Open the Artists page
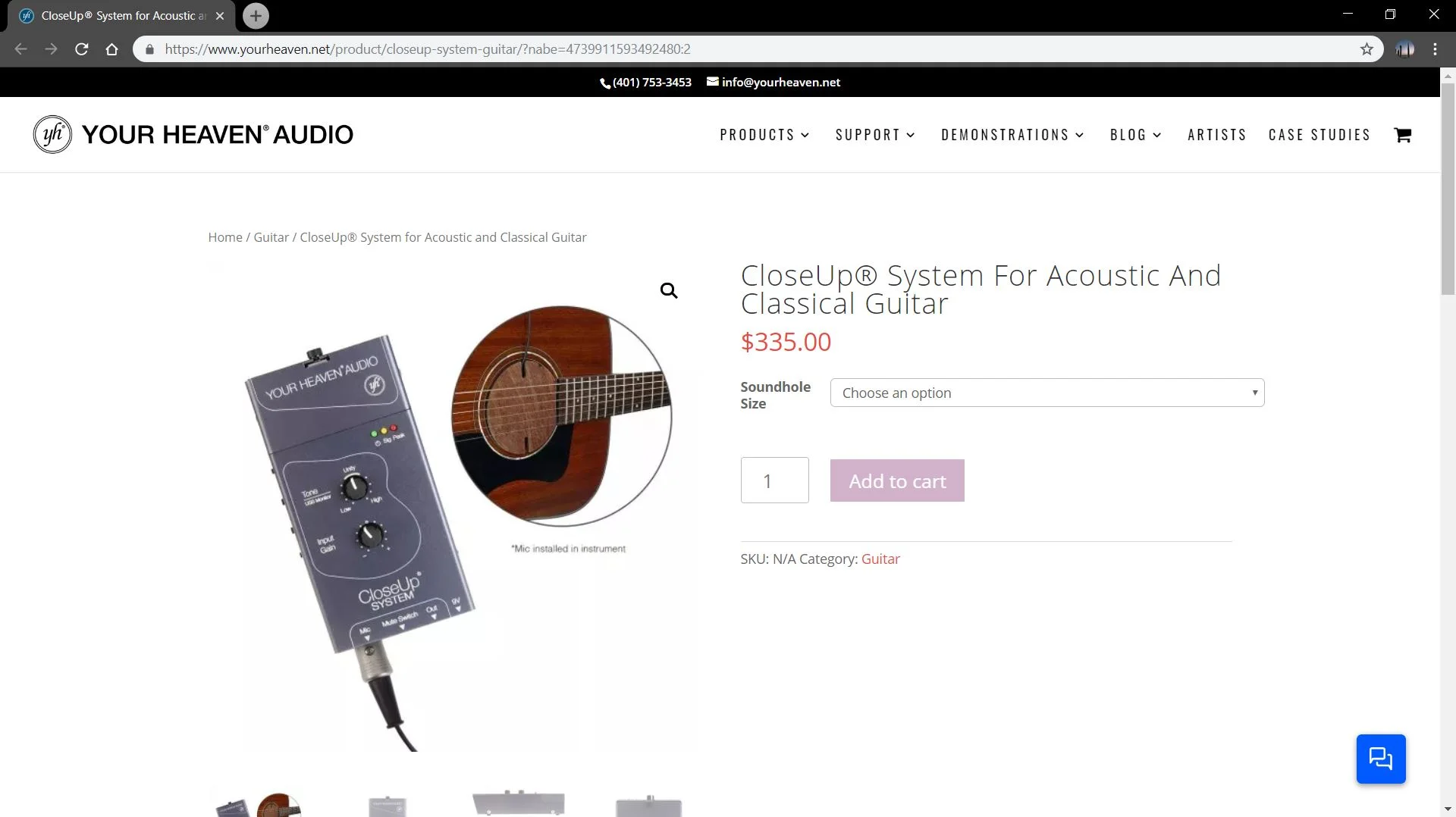Viewport: 1456px width, 817px height. coord(1216,135)
